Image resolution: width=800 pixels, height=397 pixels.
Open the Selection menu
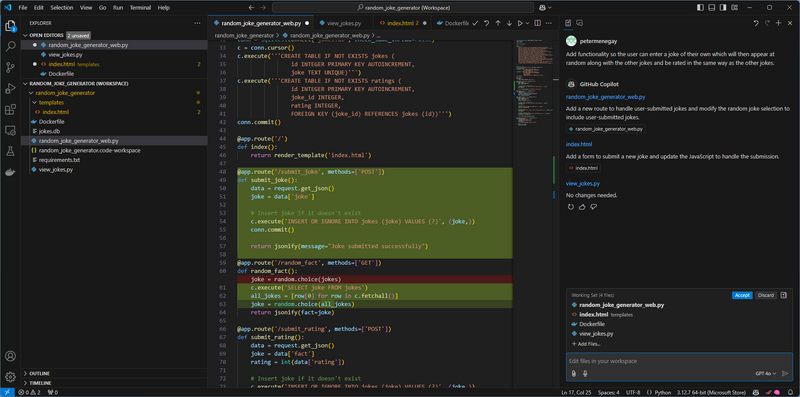click(62, 8)
